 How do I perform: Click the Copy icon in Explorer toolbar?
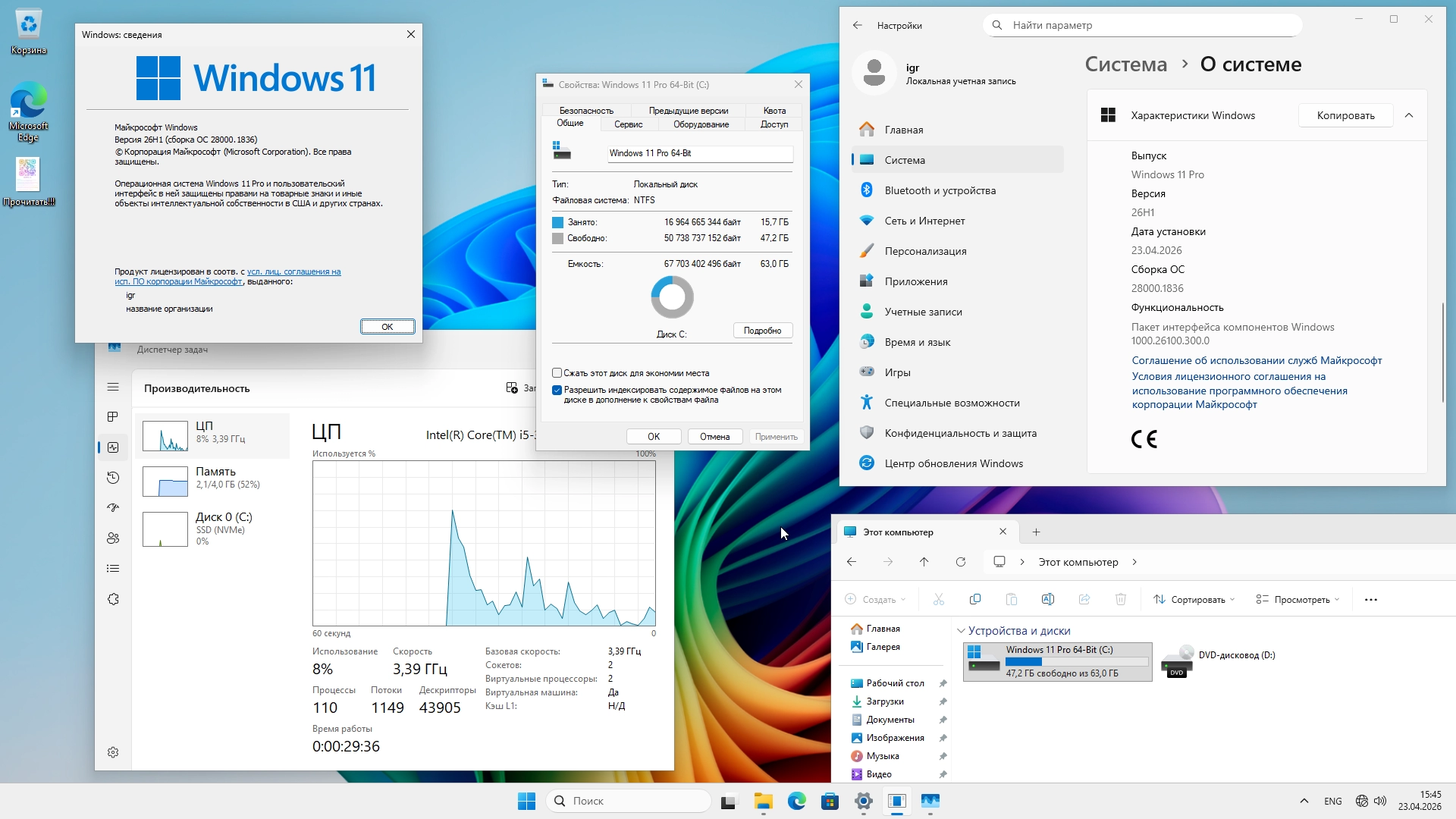(975, 599)
